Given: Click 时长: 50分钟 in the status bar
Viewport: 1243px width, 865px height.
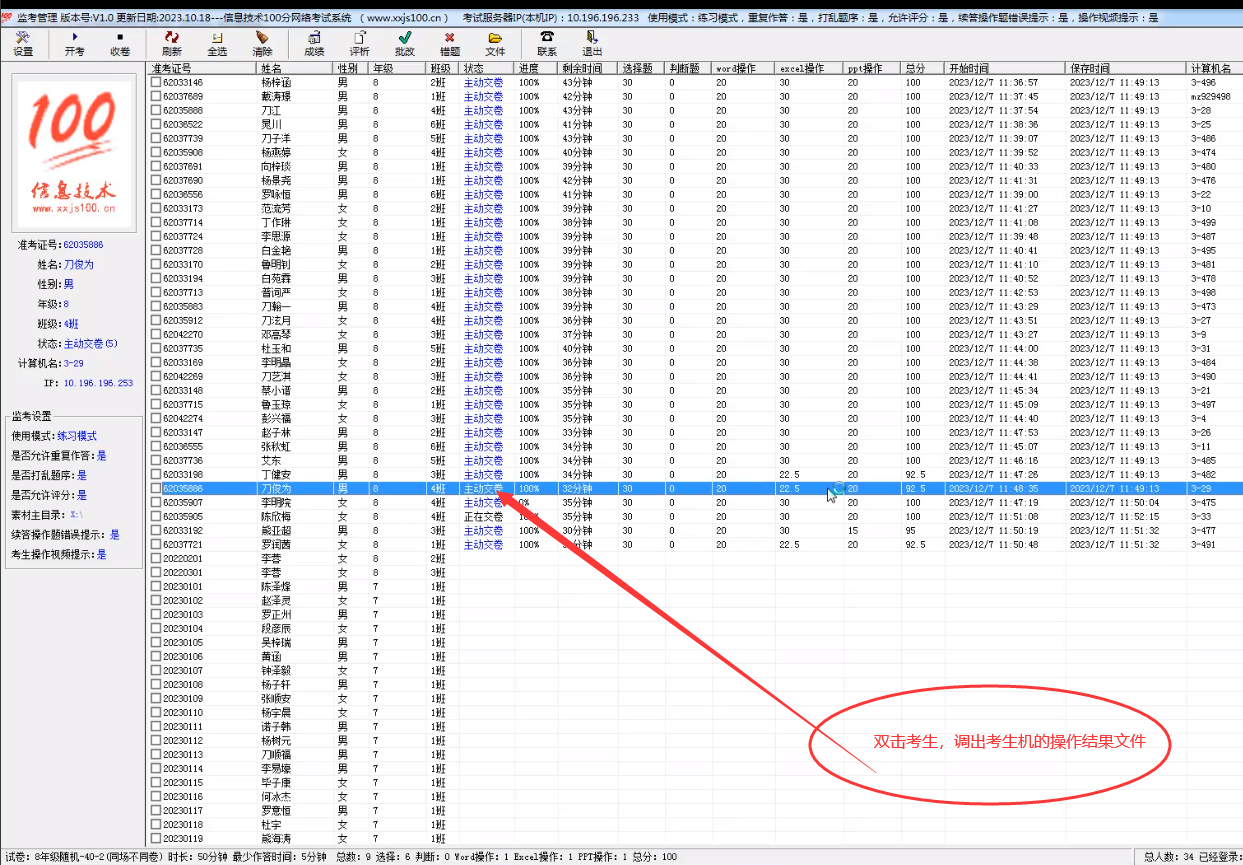Looking at the screenshot, I should tap(195, 857).
